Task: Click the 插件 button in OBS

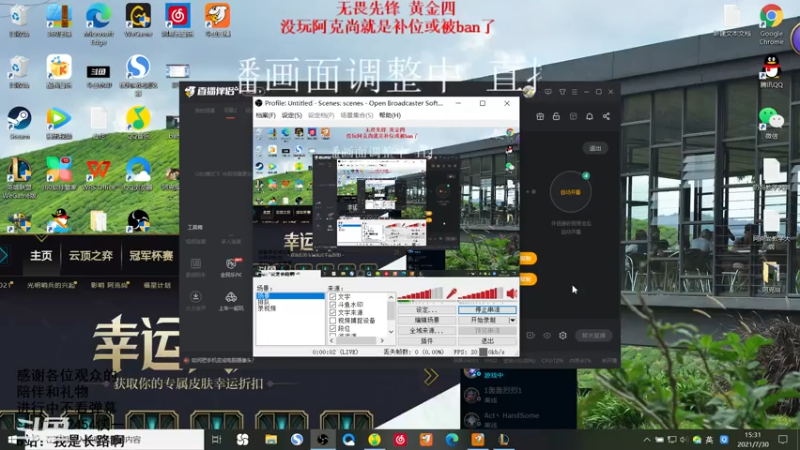Action: point(427,340)
